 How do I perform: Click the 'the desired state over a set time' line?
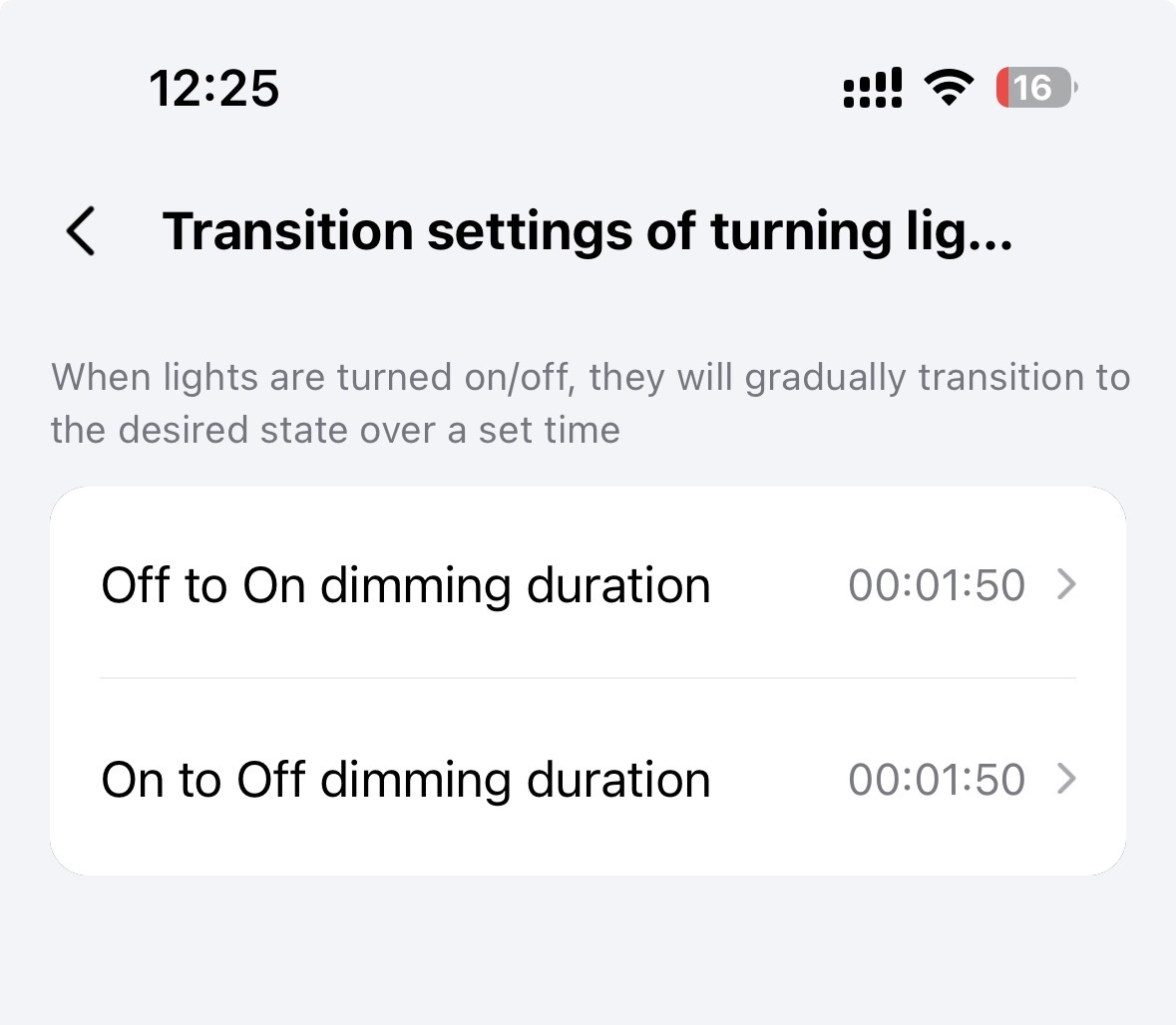click(x=336, y=430)
